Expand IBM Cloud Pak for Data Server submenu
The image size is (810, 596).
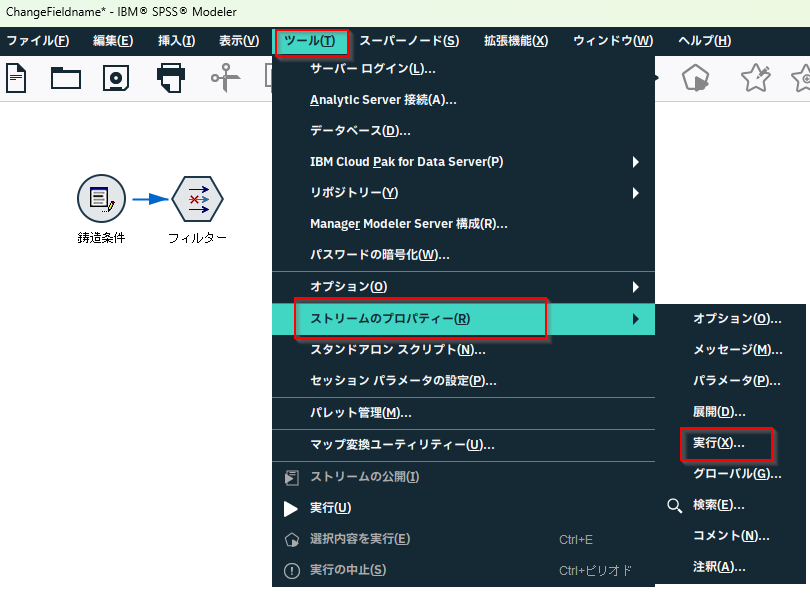(x=463, y=162)
